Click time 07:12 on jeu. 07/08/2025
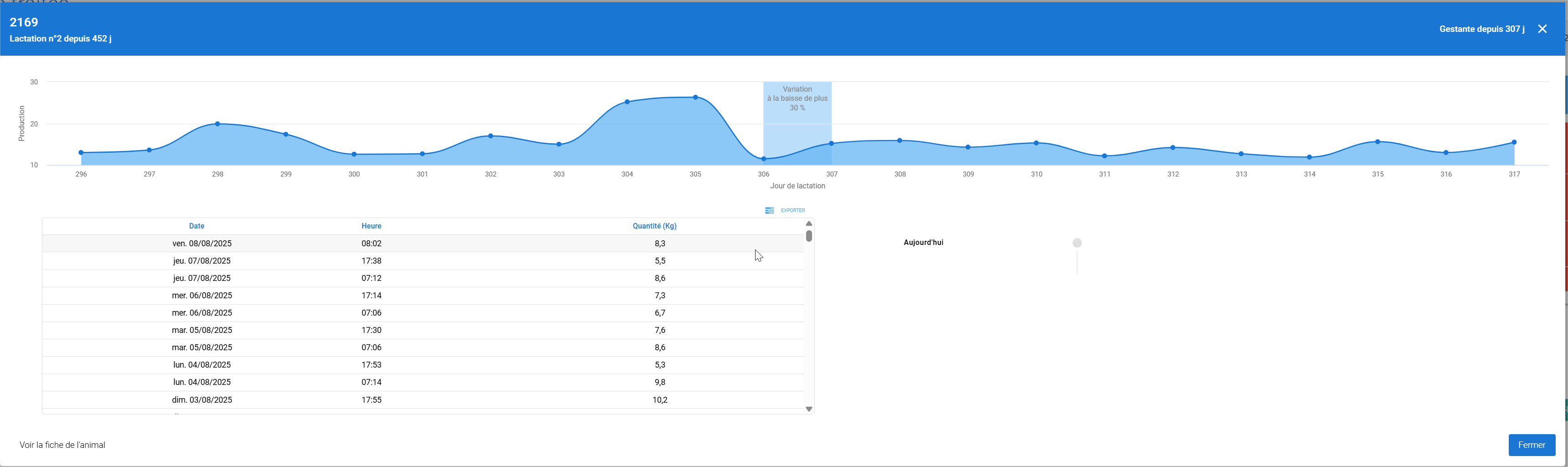This screenshot has height=467, width=1568. (371, 278)
